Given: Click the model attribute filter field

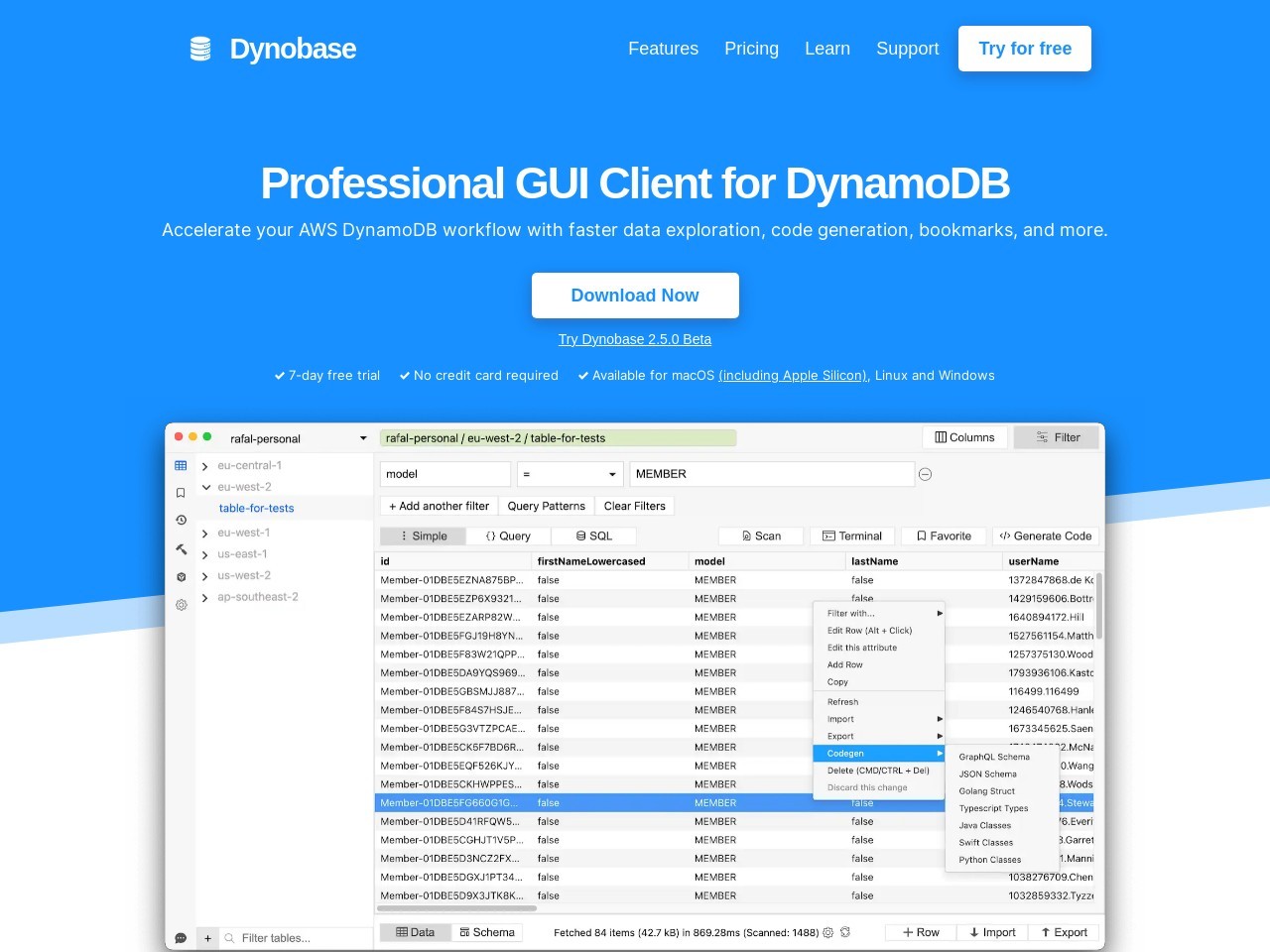Looking at the screenshot, I should pyautogui.click(x=445, y=474).
